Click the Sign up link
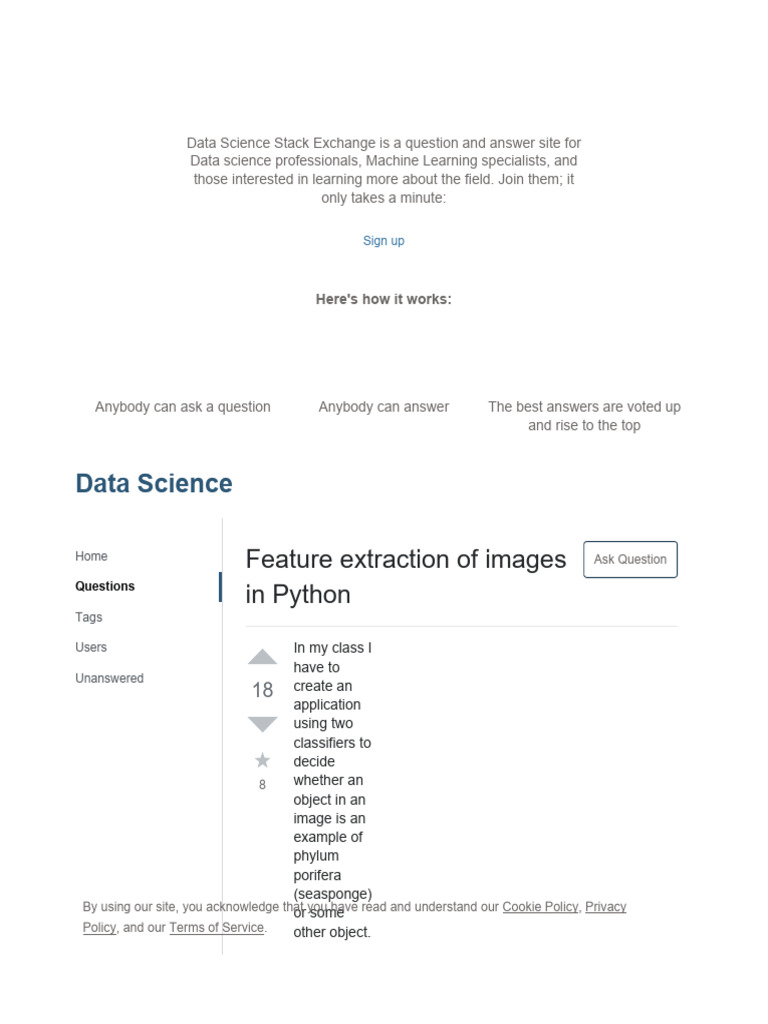768x1024 pixels. click(x=384, y=241)
